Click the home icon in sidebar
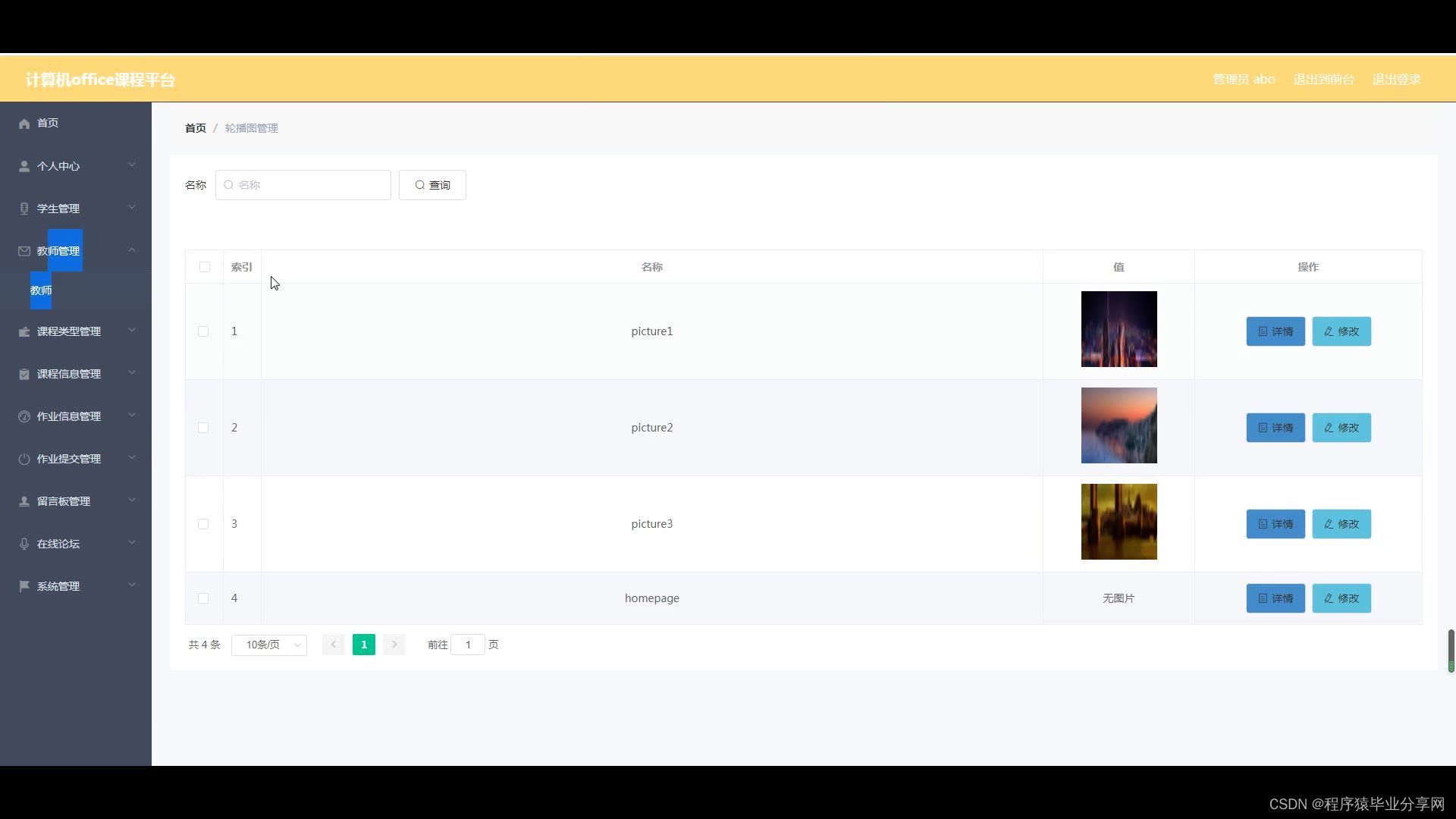Image resolution: width=1456 pixels, height=819 pixels. [24, 124]
